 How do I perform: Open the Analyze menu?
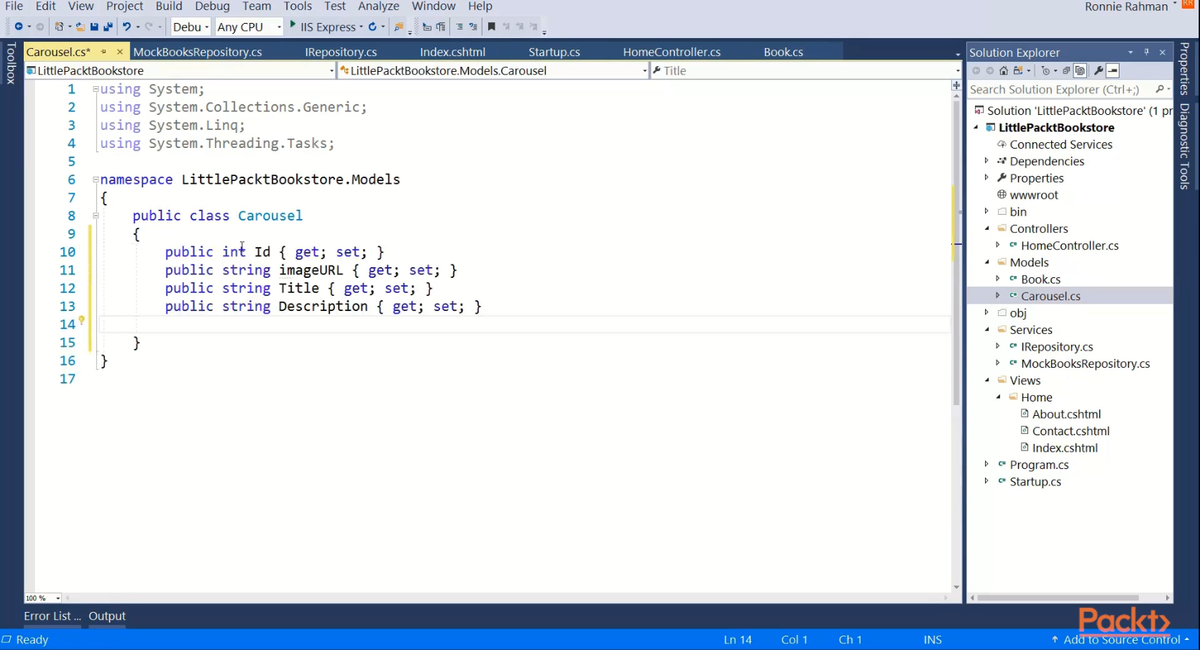click(x=378, y=6)
